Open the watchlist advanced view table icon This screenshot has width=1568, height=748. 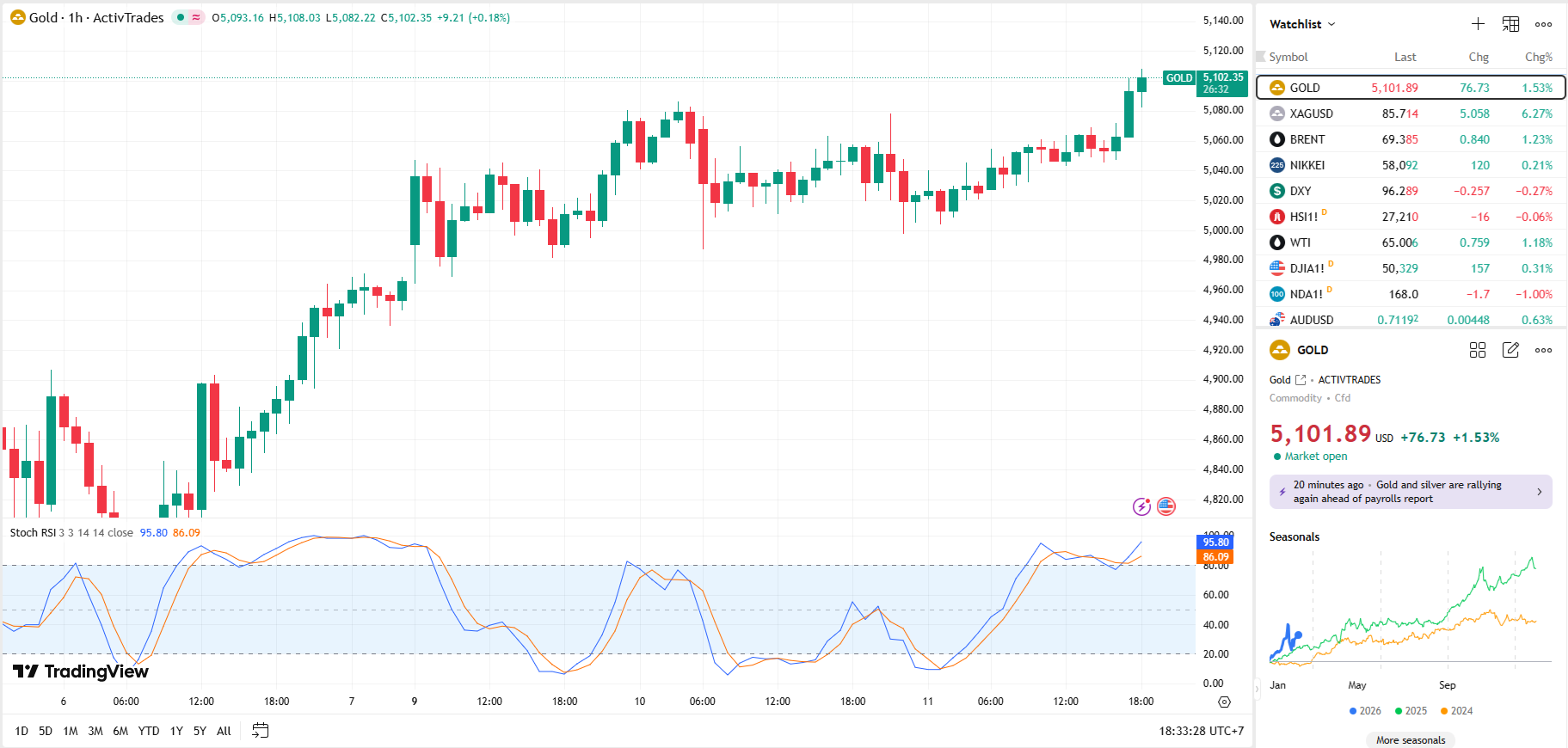coord(1510,24)
